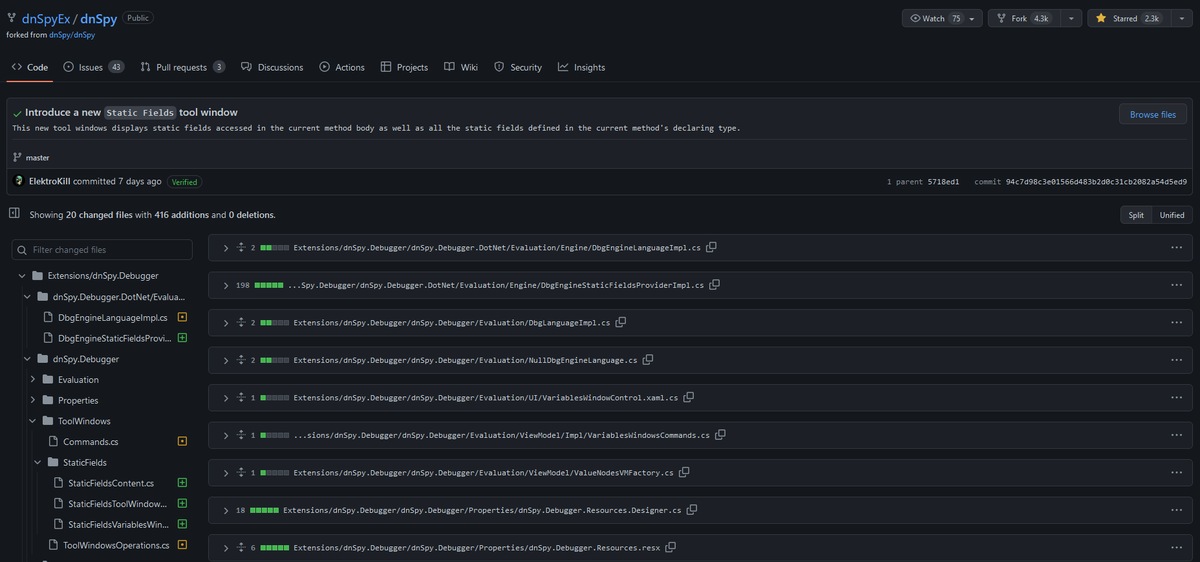Open the Insights tab
The height and width of the screenshot is (562, 1200).
[581, 67]
